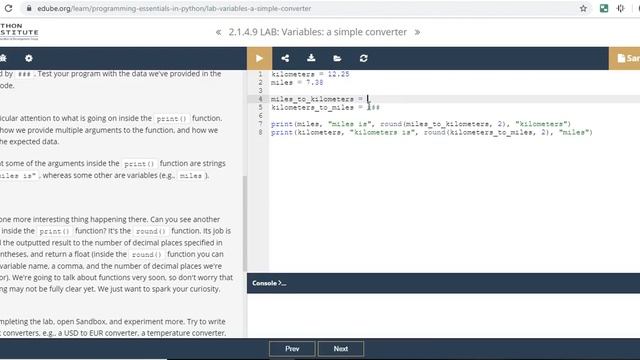The width and height of the screenshot is (640, 360).
Task: Open the Sandbox button
Action: [624, 58]
